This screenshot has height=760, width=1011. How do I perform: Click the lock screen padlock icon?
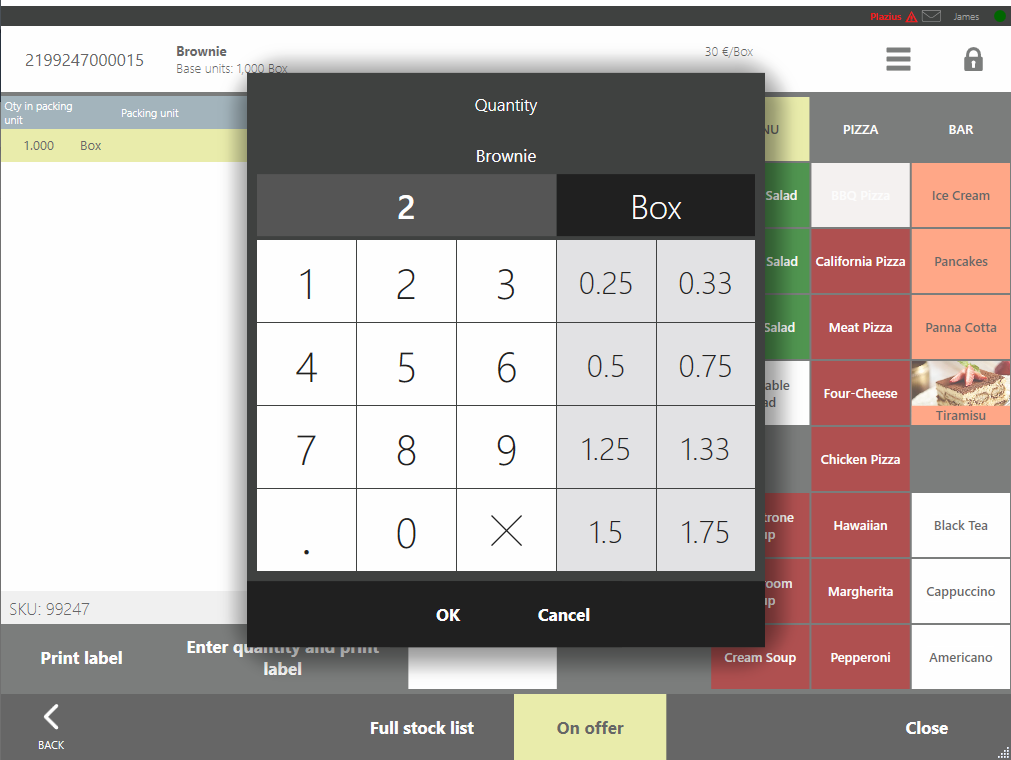point(972,60)
